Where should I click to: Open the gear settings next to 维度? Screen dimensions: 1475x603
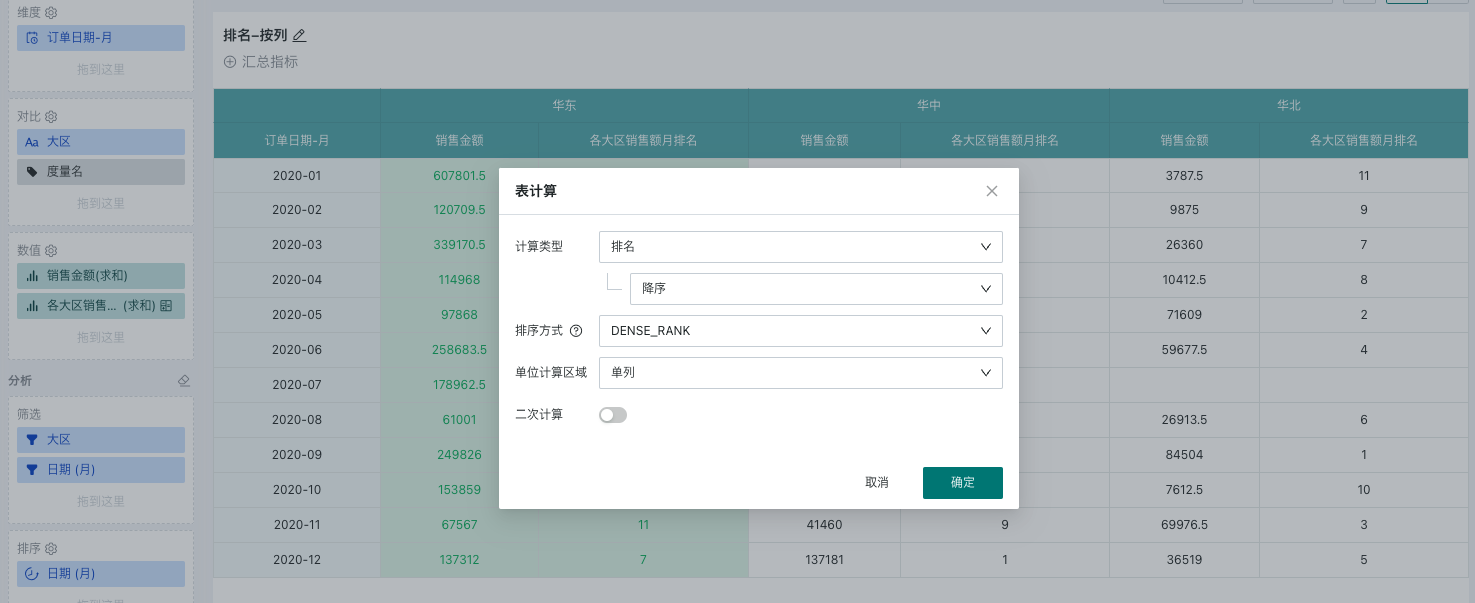pyautogui.click(x=51, y=13)
